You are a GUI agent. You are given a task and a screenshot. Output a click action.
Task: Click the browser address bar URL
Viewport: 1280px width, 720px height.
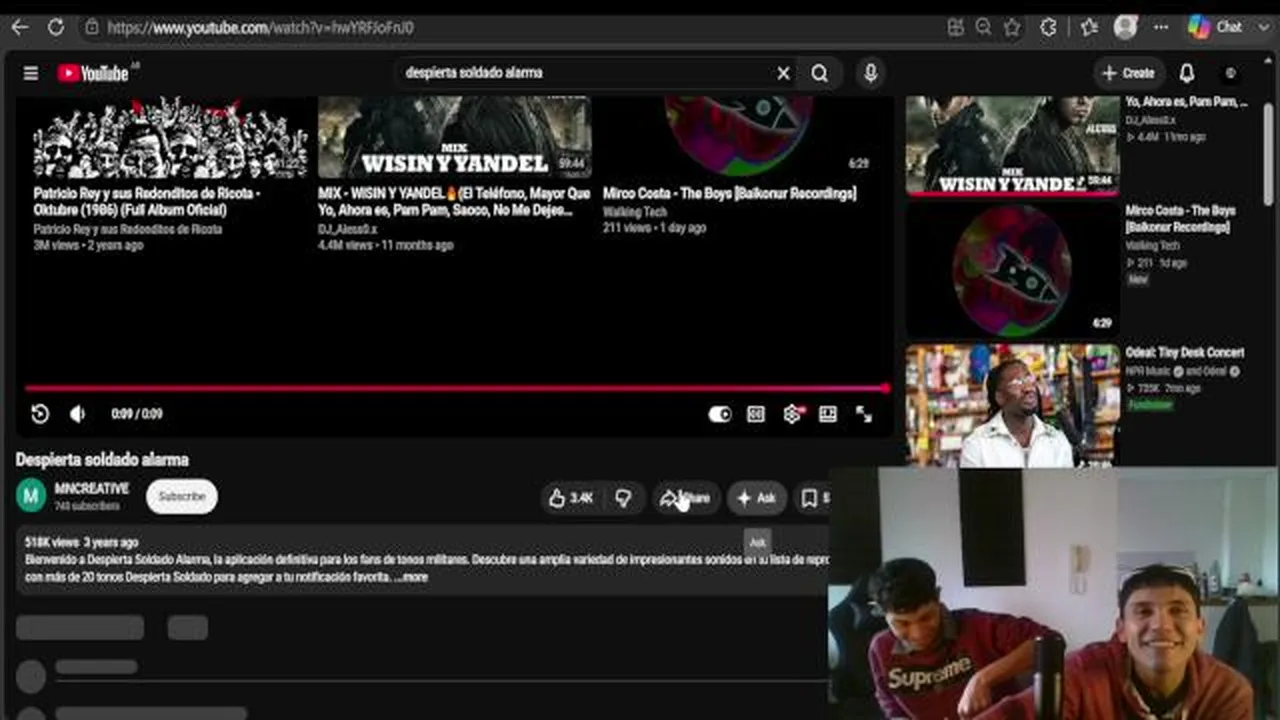(x=260, y=28)
